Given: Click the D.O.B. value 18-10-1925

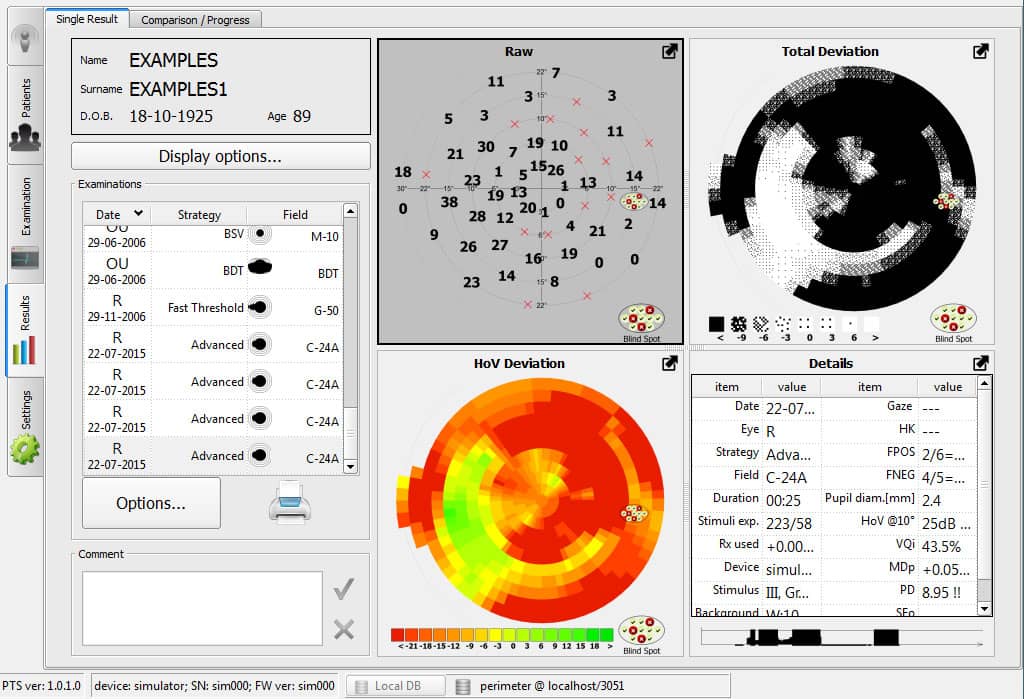Looking at the screenshot, I should coord(171,116).
